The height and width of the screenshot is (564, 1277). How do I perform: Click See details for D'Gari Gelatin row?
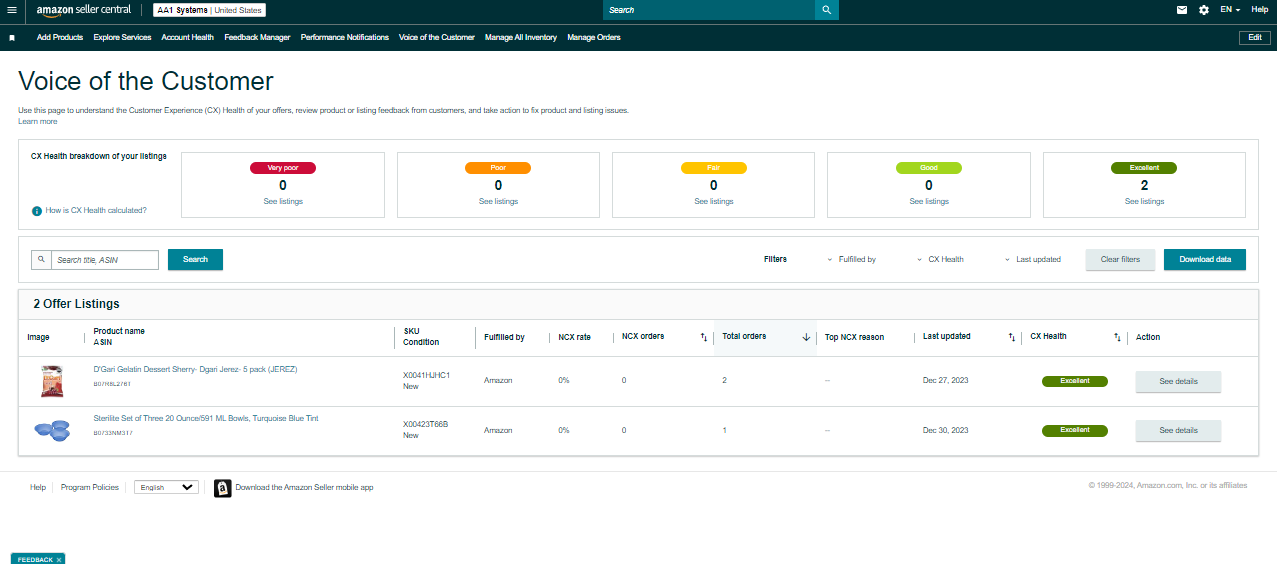click(x=1178, y=381)
